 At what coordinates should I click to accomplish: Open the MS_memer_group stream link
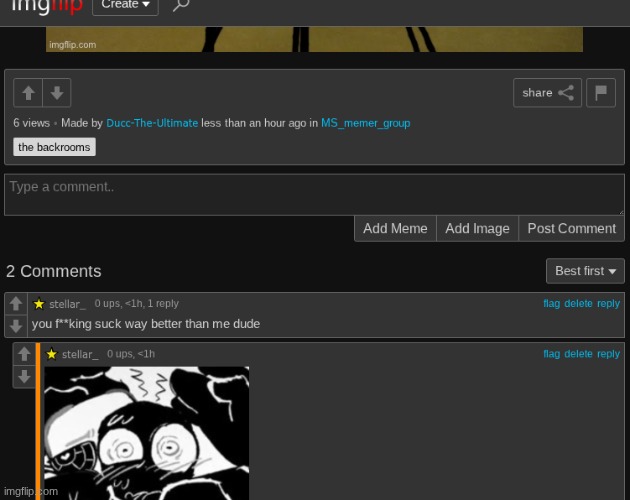[x=366, y=123]
